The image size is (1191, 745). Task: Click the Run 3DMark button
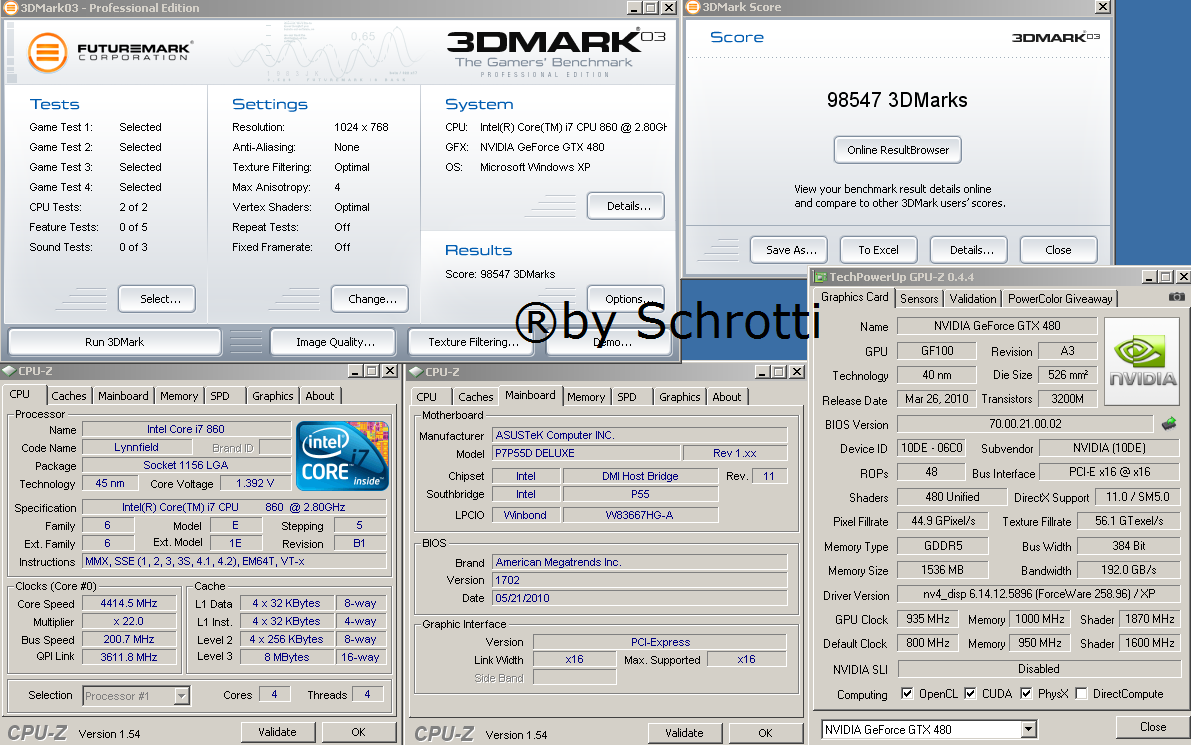pos(115,342)
